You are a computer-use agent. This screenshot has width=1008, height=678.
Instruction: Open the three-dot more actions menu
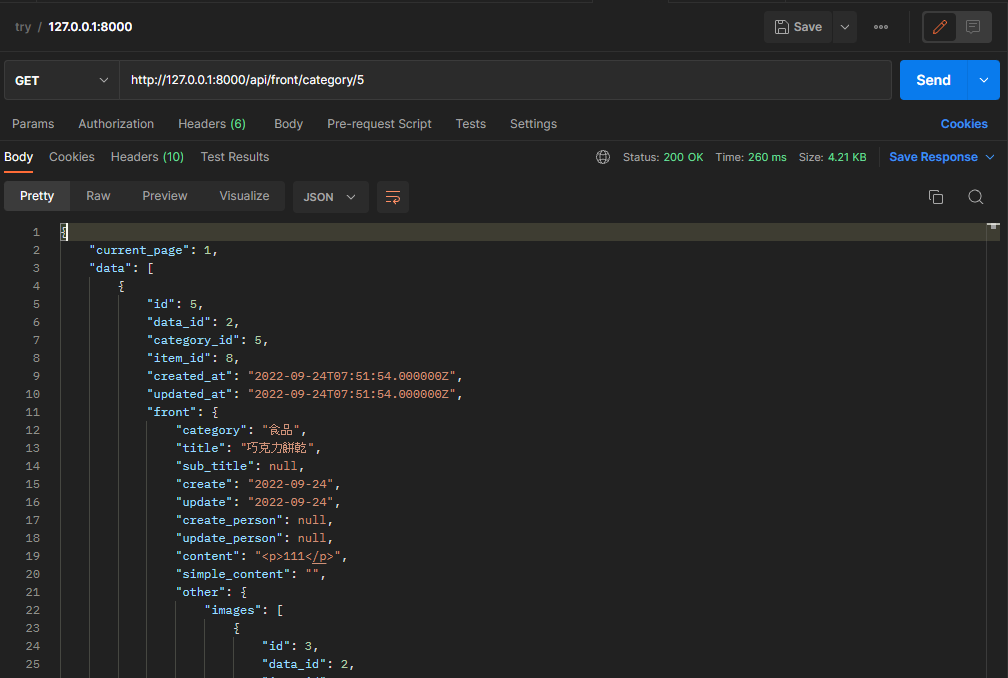881,27
